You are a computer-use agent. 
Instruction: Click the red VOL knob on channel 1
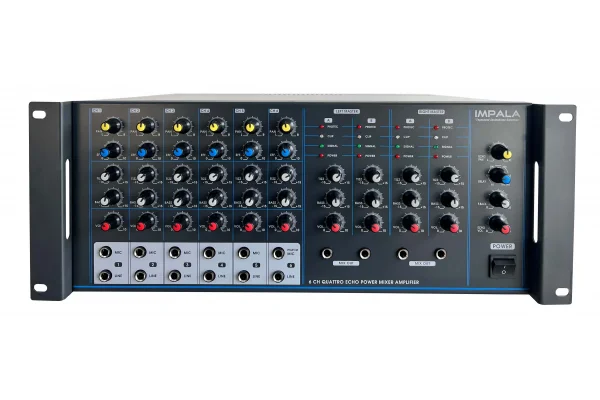tap(111, 223)
